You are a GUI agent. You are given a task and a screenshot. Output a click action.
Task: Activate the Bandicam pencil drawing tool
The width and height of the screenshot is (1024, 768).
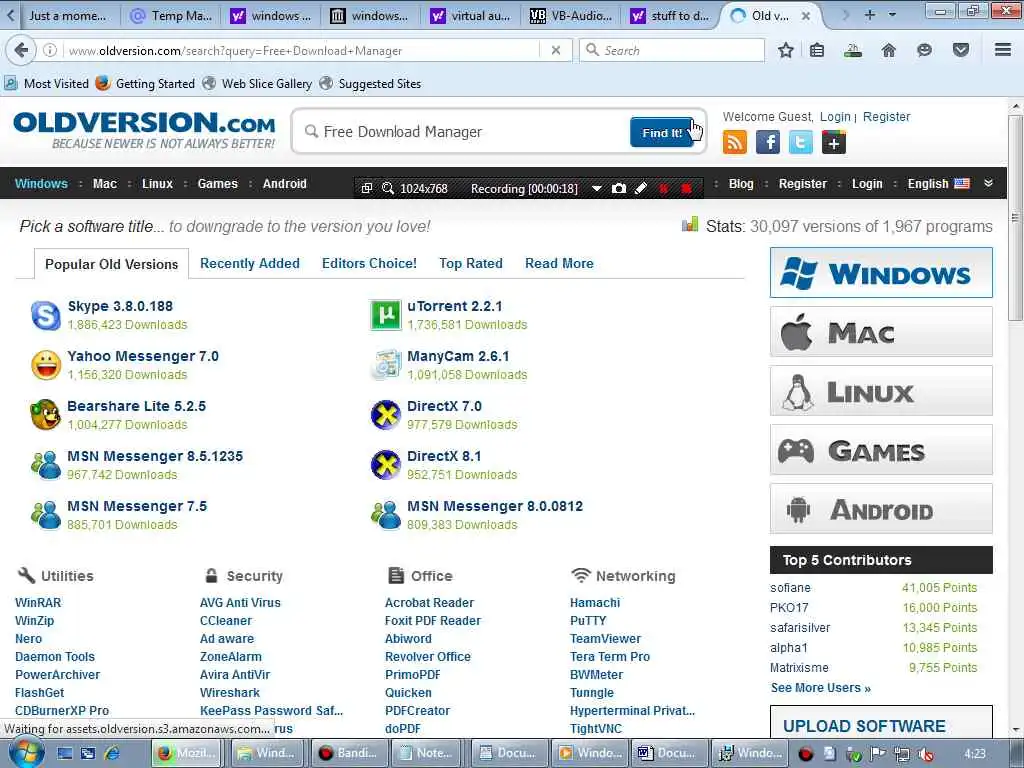point(641,188)
